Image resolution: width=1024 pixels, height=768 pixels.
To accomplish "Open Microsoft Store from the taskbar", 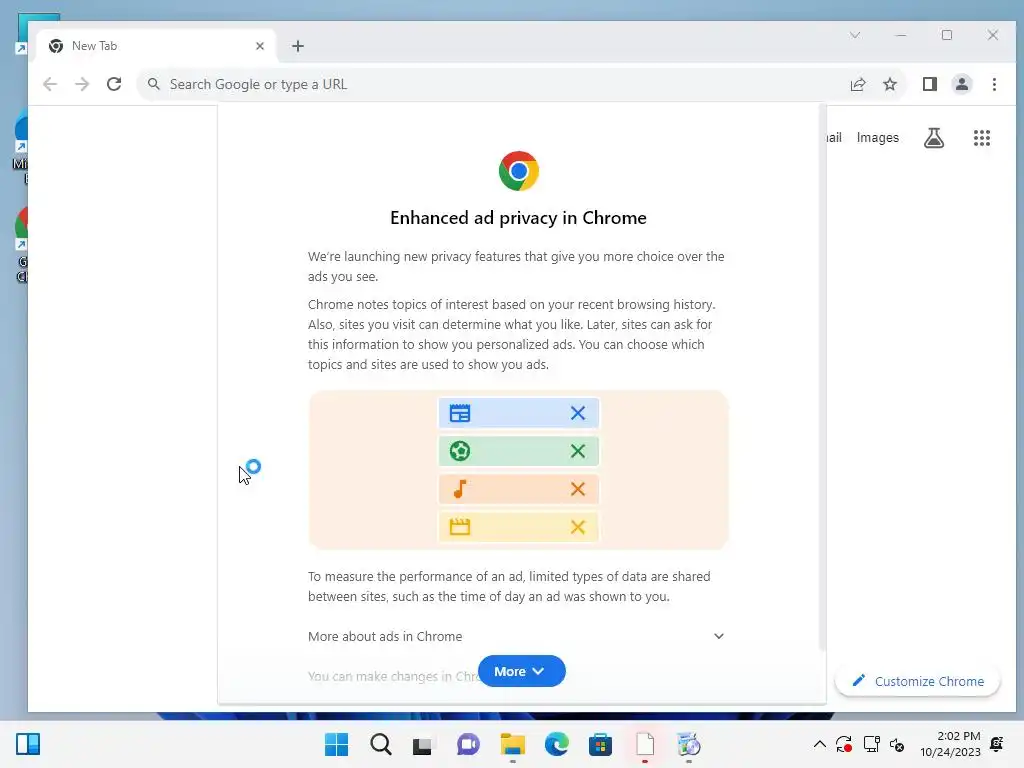I will pyautogui.click(x=600, y=744).
